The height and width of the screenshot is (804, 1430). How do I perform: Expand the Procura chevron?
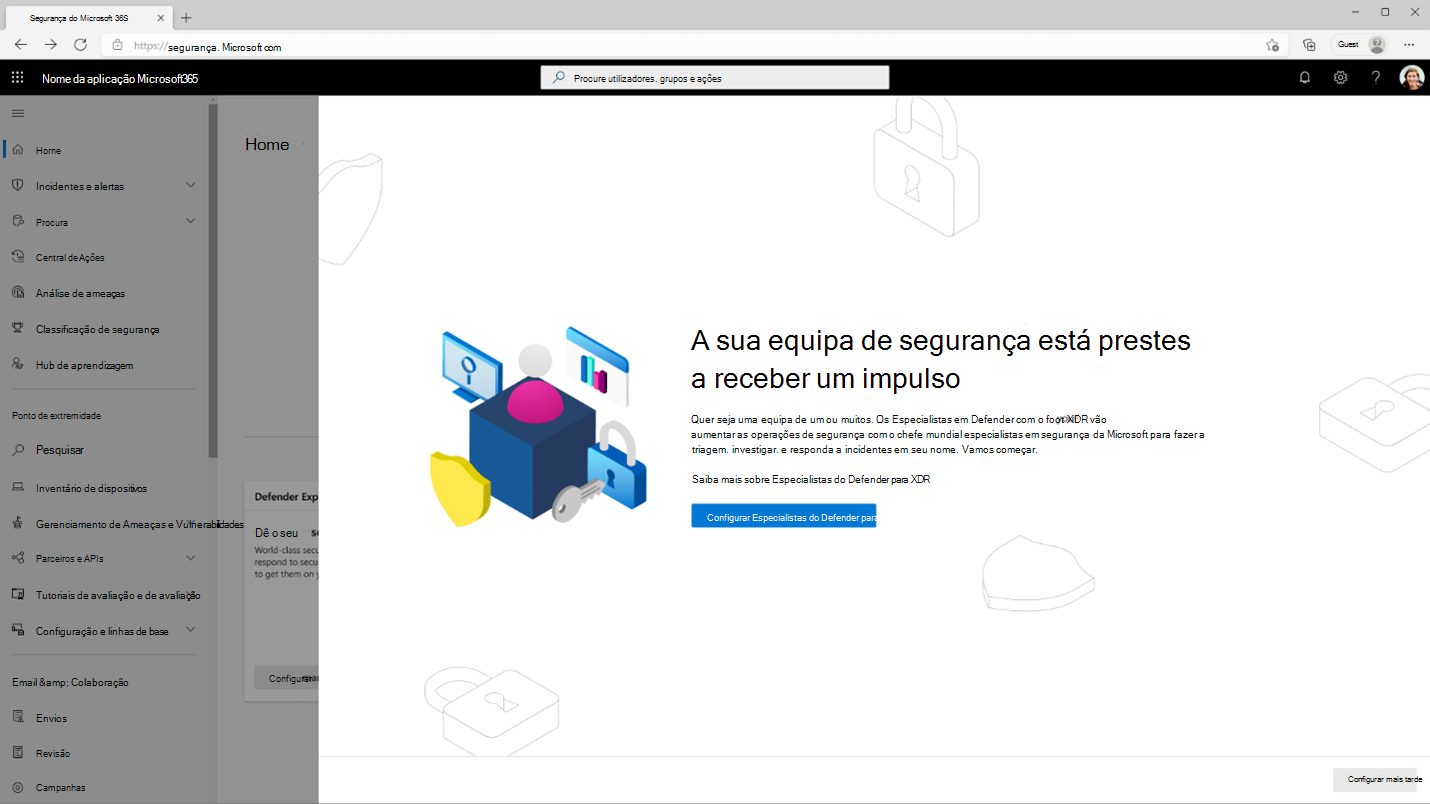(191, 221)
